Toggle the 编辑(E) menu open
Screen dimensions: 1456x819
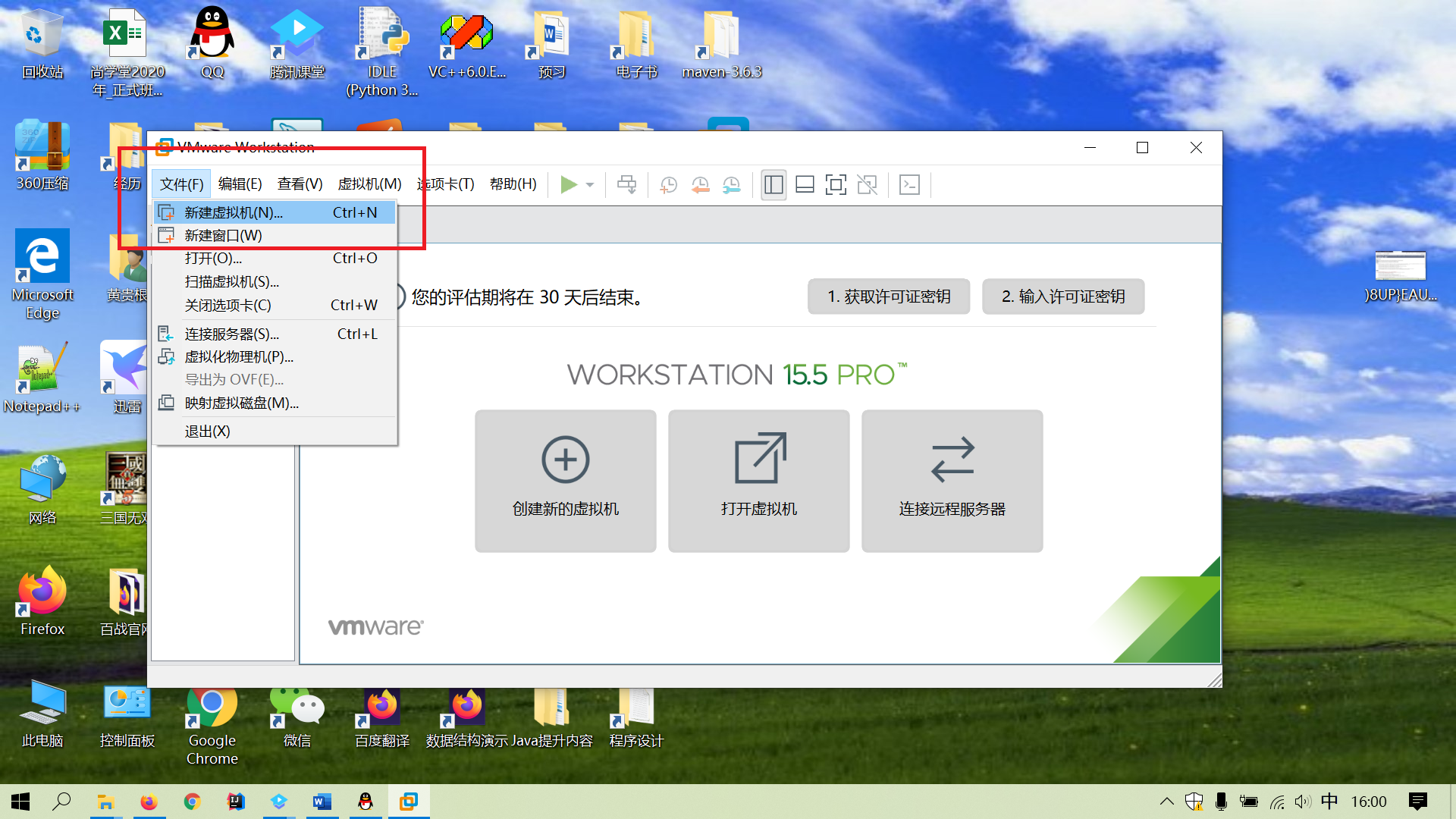coord(240,183)
